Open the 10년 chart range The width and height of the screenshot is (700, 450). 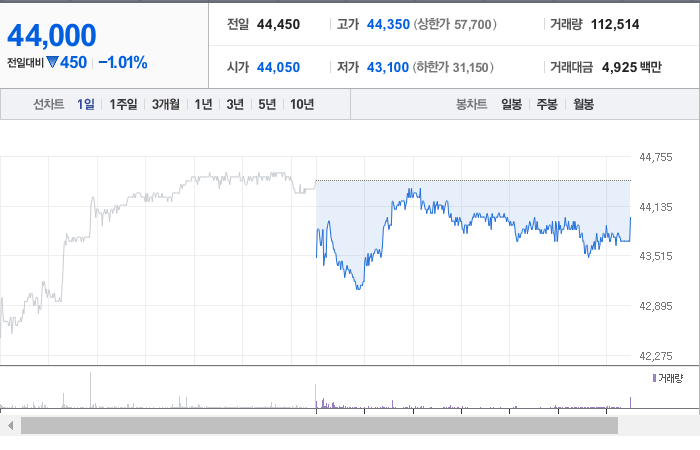302,104
